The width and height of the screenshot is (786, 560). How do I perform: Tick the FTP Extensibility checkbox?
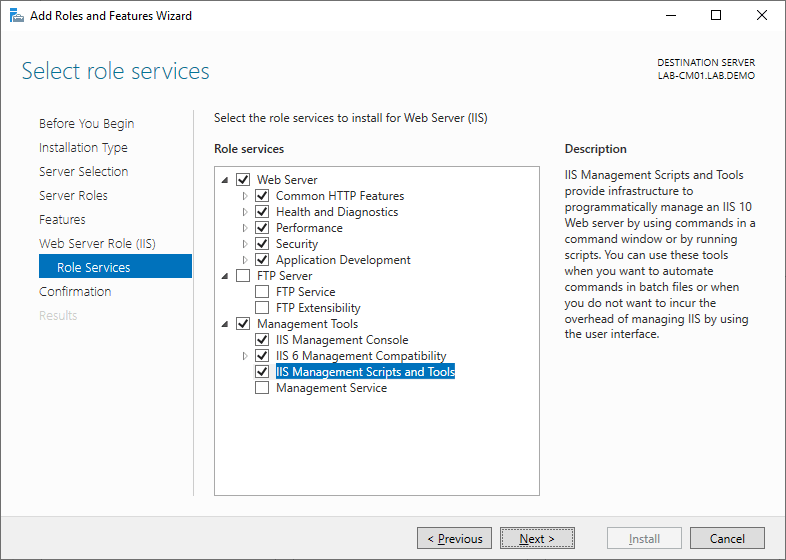click(x=262, y=308)
